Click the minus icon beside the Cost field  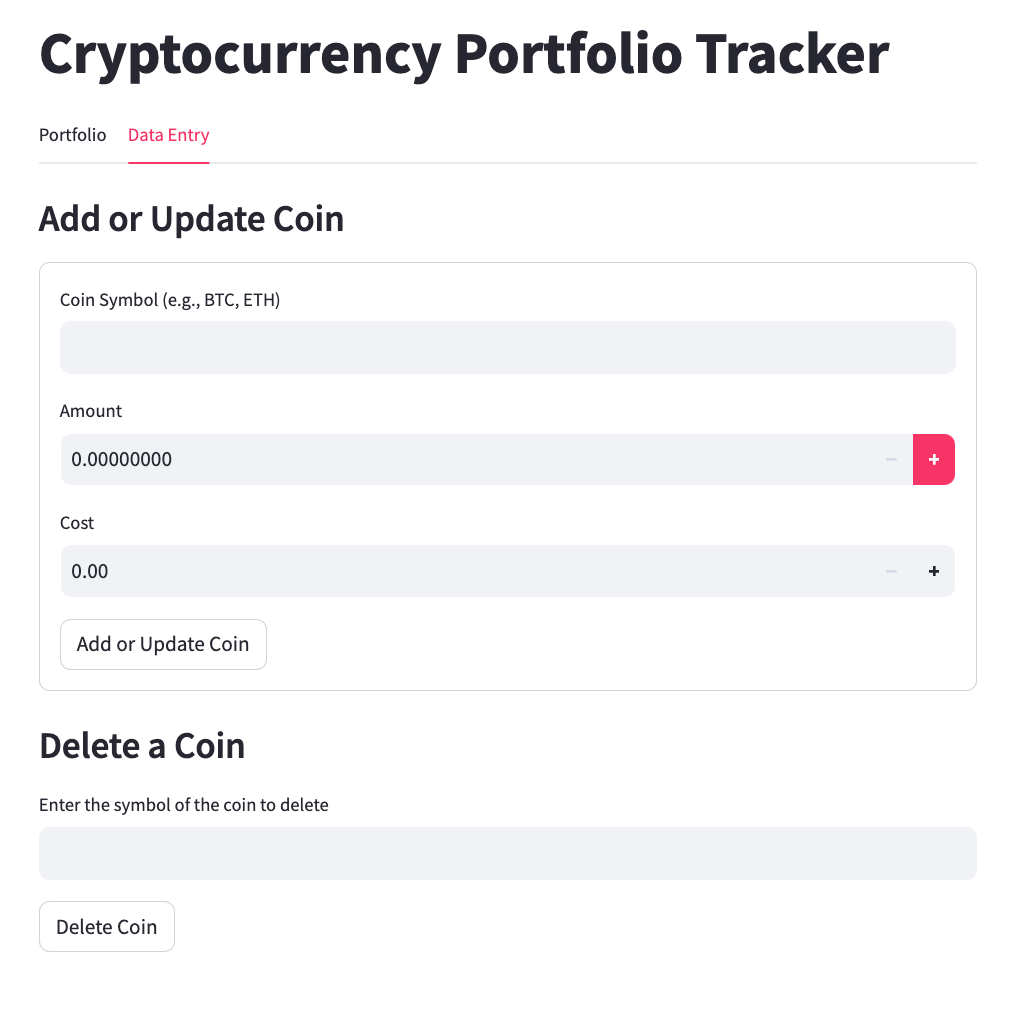coord(890,571)
